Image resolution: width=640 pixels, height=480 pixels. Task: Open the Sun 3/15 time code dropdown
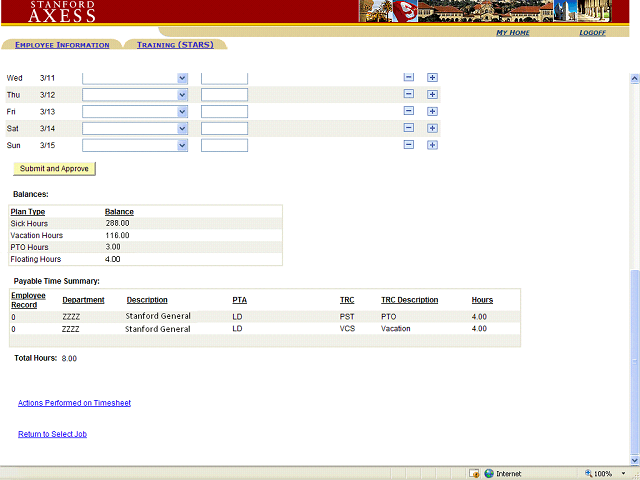pyautogui.click(x=182, y=145)
